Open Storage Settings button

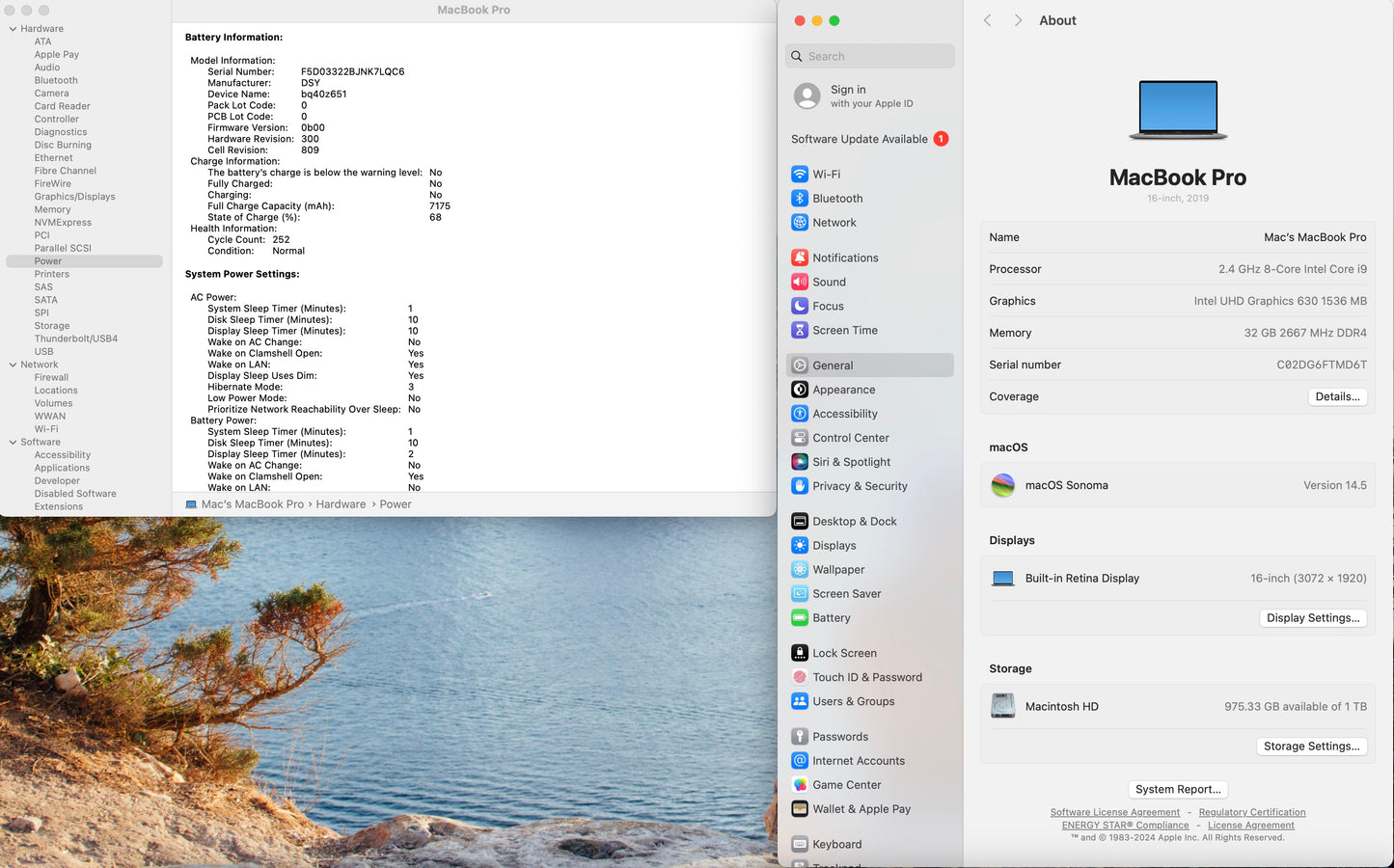(1311, 746)
